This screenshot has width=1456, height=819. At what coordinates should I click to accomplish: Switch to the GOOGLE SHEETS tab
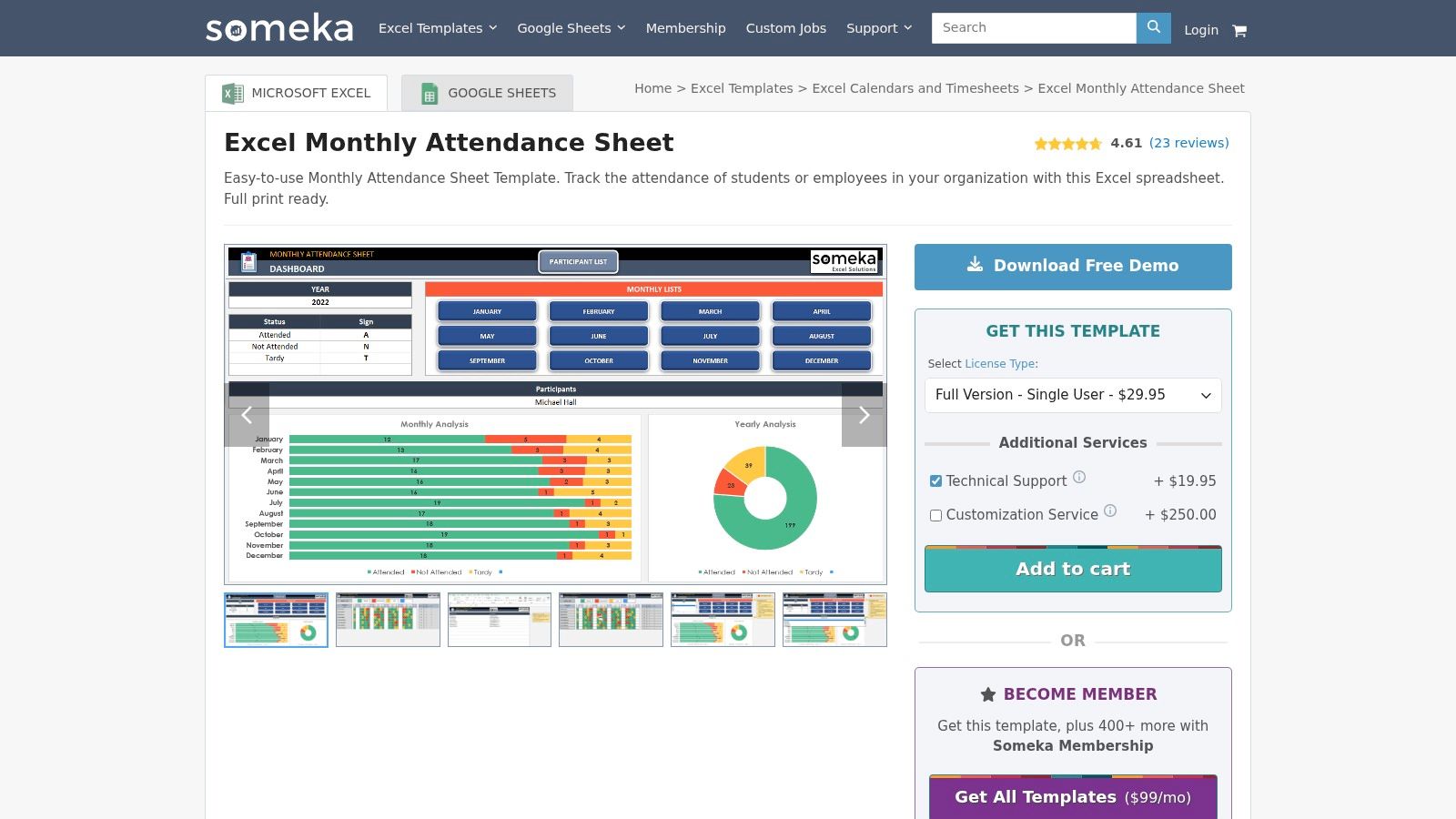click(487, 92)
